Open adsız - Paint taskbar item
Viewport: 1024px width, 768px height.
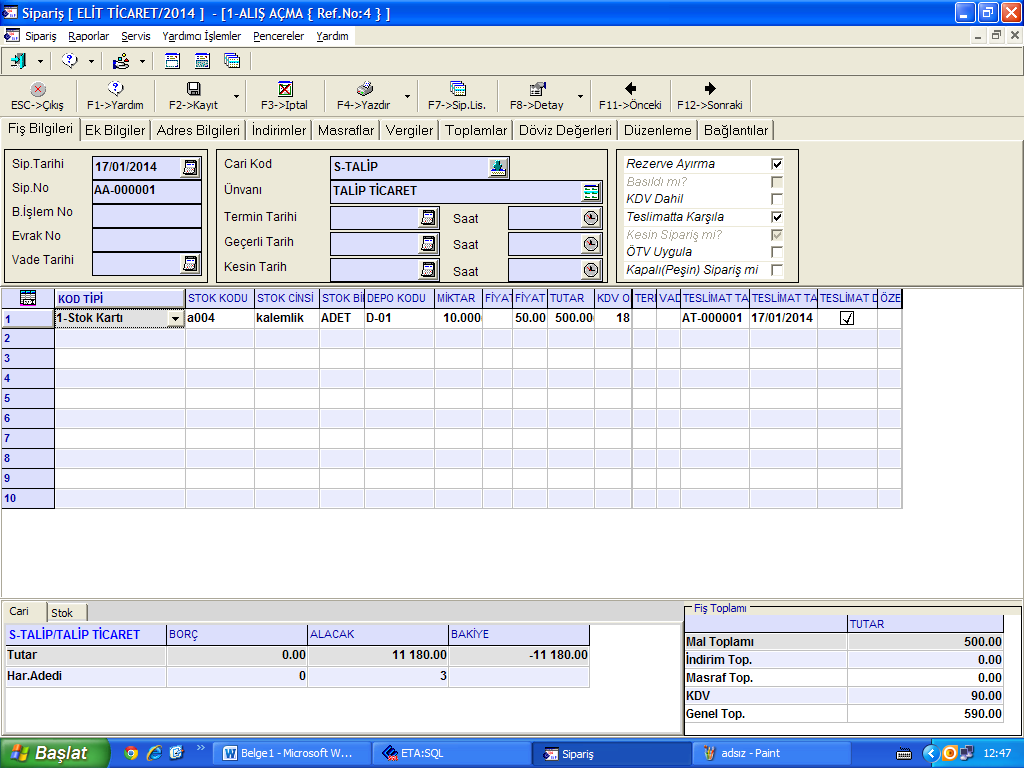tap(771, 753)
